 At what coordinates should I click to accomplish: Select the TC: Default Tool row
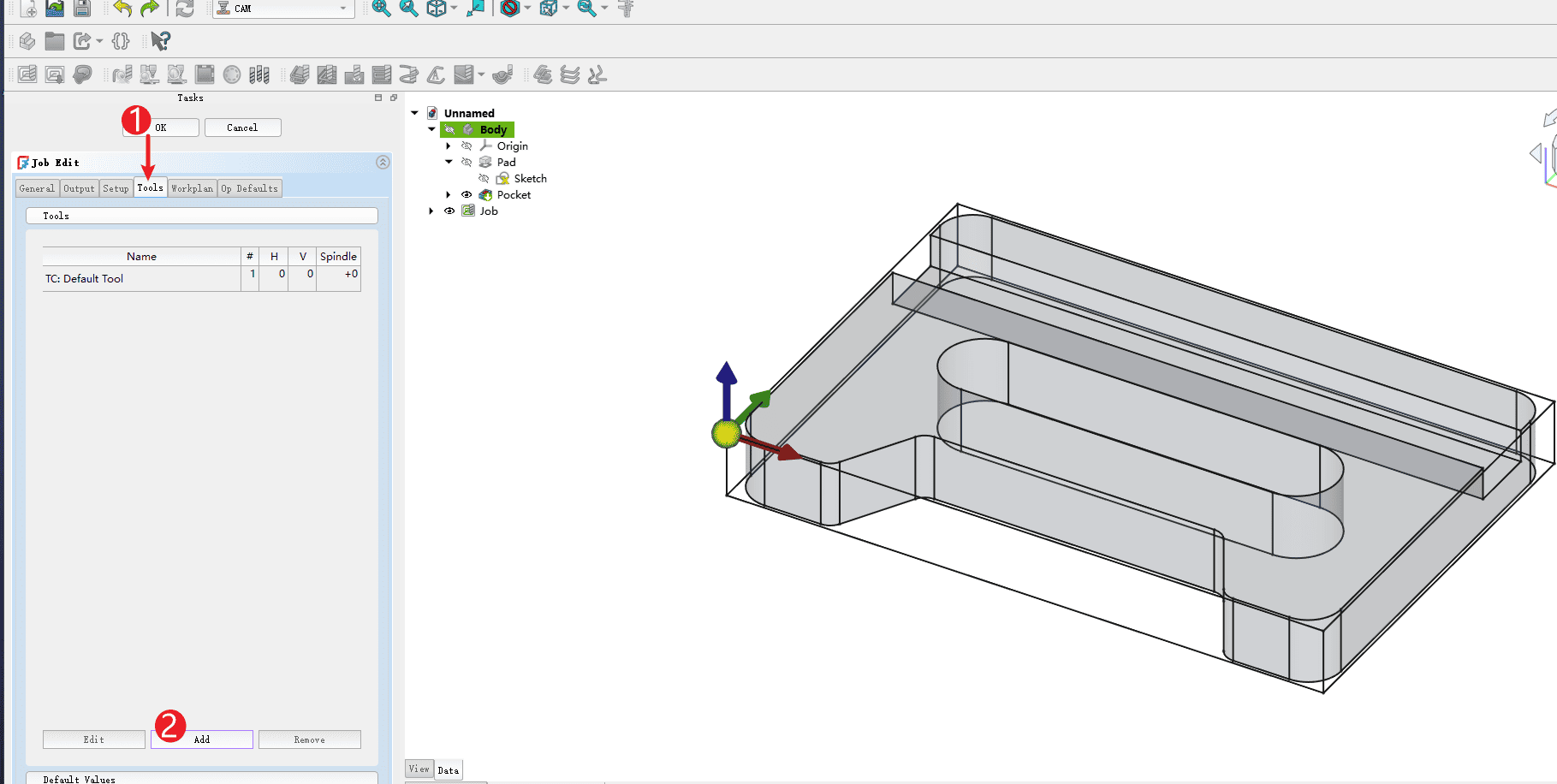201,279
